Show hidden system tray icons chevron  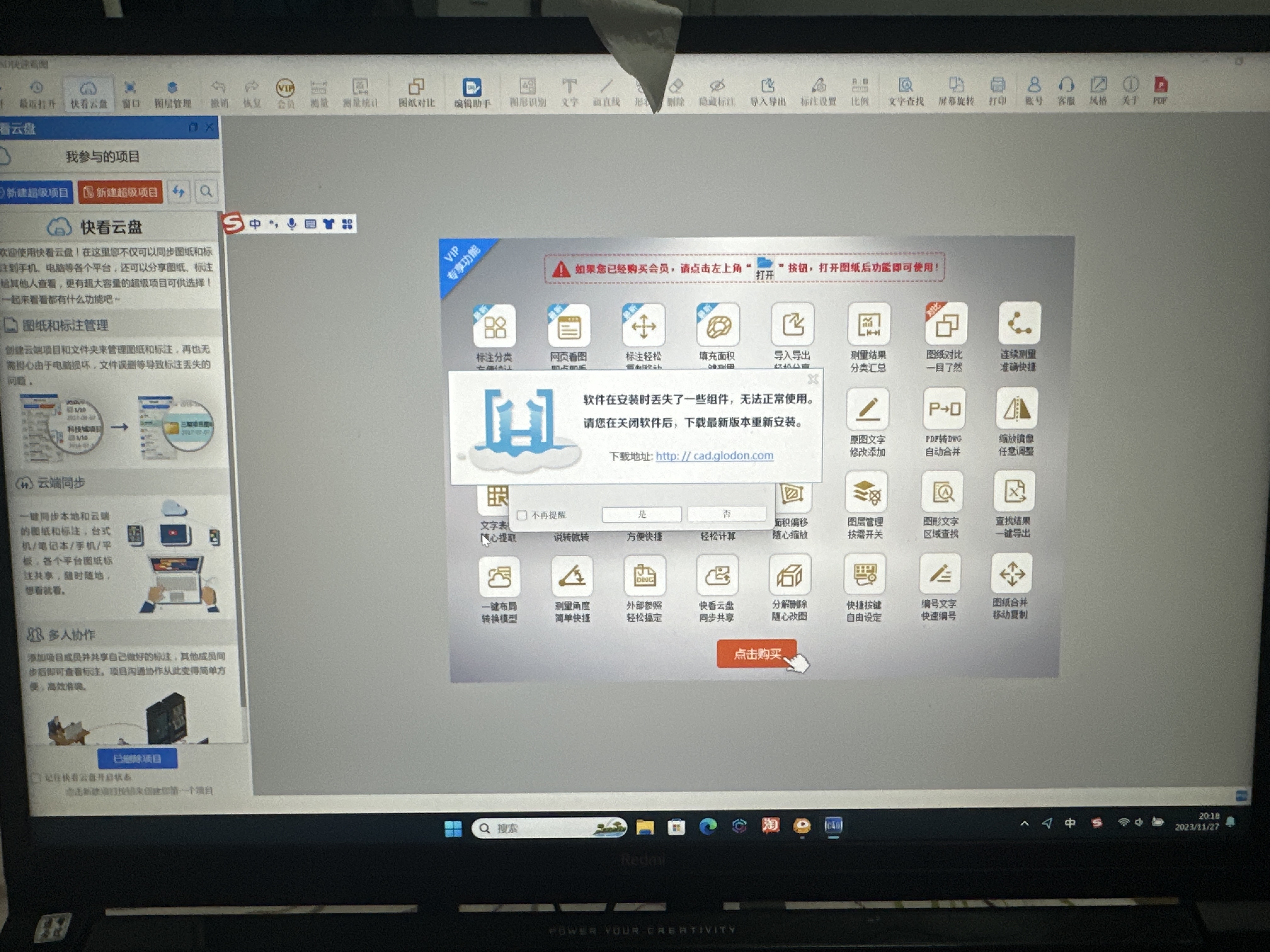click(1024, 824)
